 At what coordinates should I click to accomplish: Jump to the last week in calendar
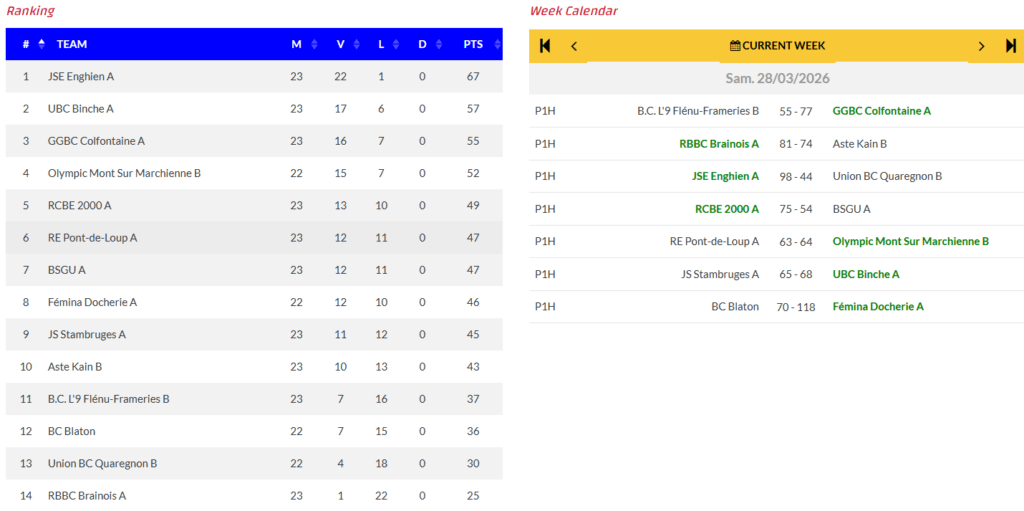(1011, 46)
